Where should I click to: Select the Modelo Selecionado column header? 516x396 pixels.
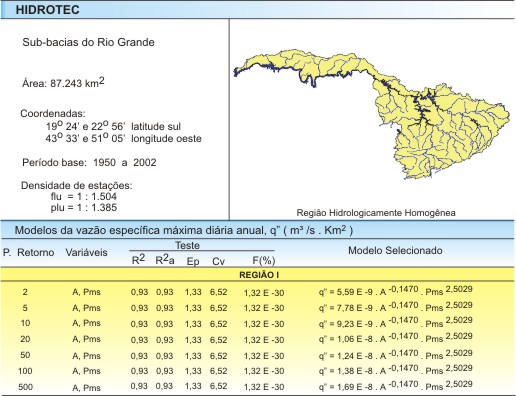pyautogui.click(x=395, y=250)
